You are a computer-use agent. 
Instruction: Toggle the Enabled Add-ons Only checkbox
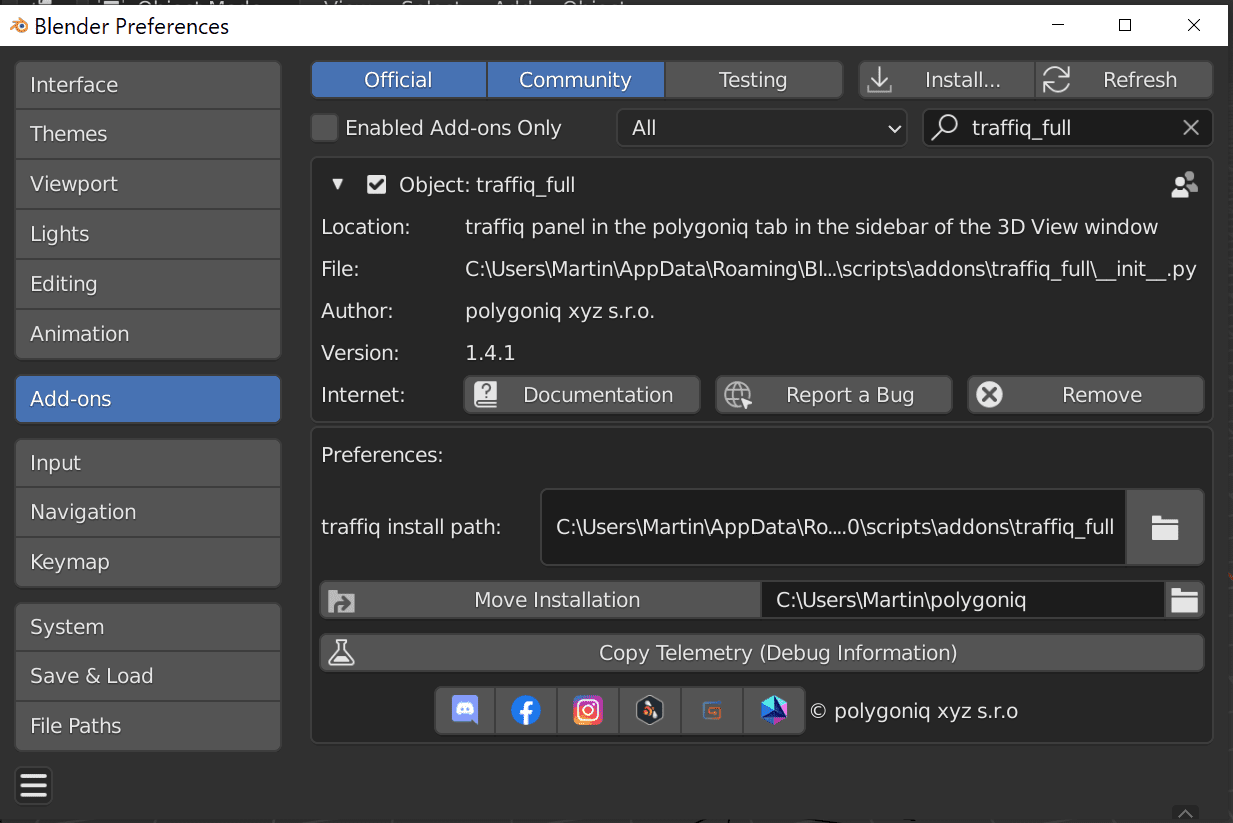[324, 128]
